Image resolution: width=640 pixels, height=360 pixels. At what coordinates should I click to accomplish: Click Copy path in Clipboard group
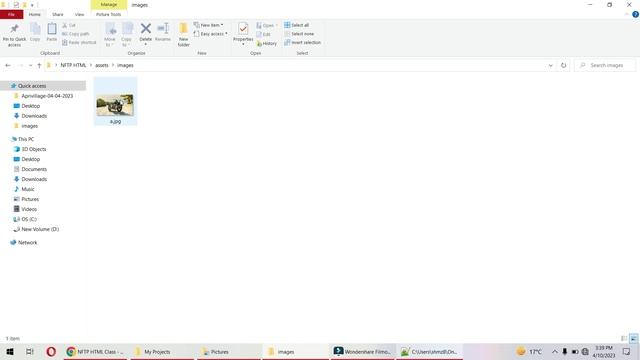[76, 34]
